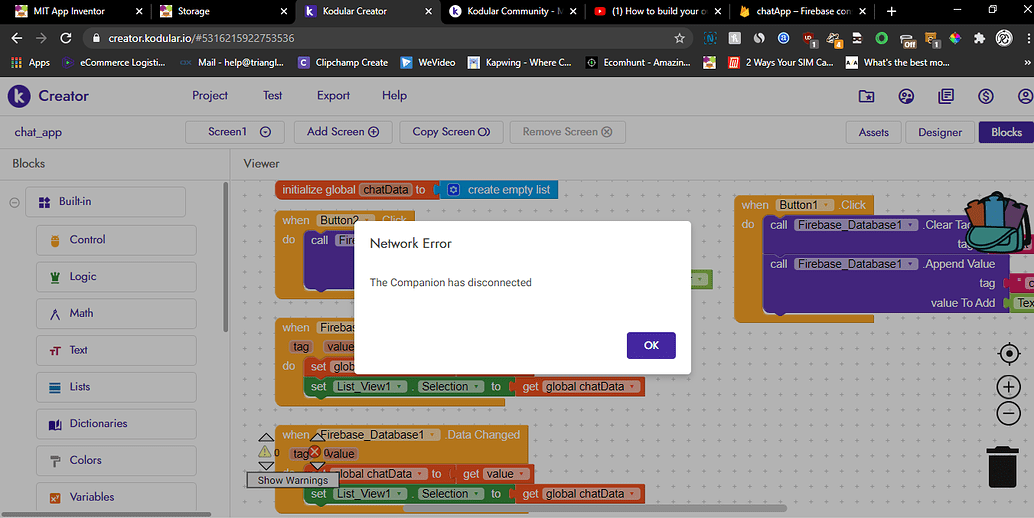Click the red error X indicator
The width and height of the screenshot is (1034, 518).
click(315, 452)
